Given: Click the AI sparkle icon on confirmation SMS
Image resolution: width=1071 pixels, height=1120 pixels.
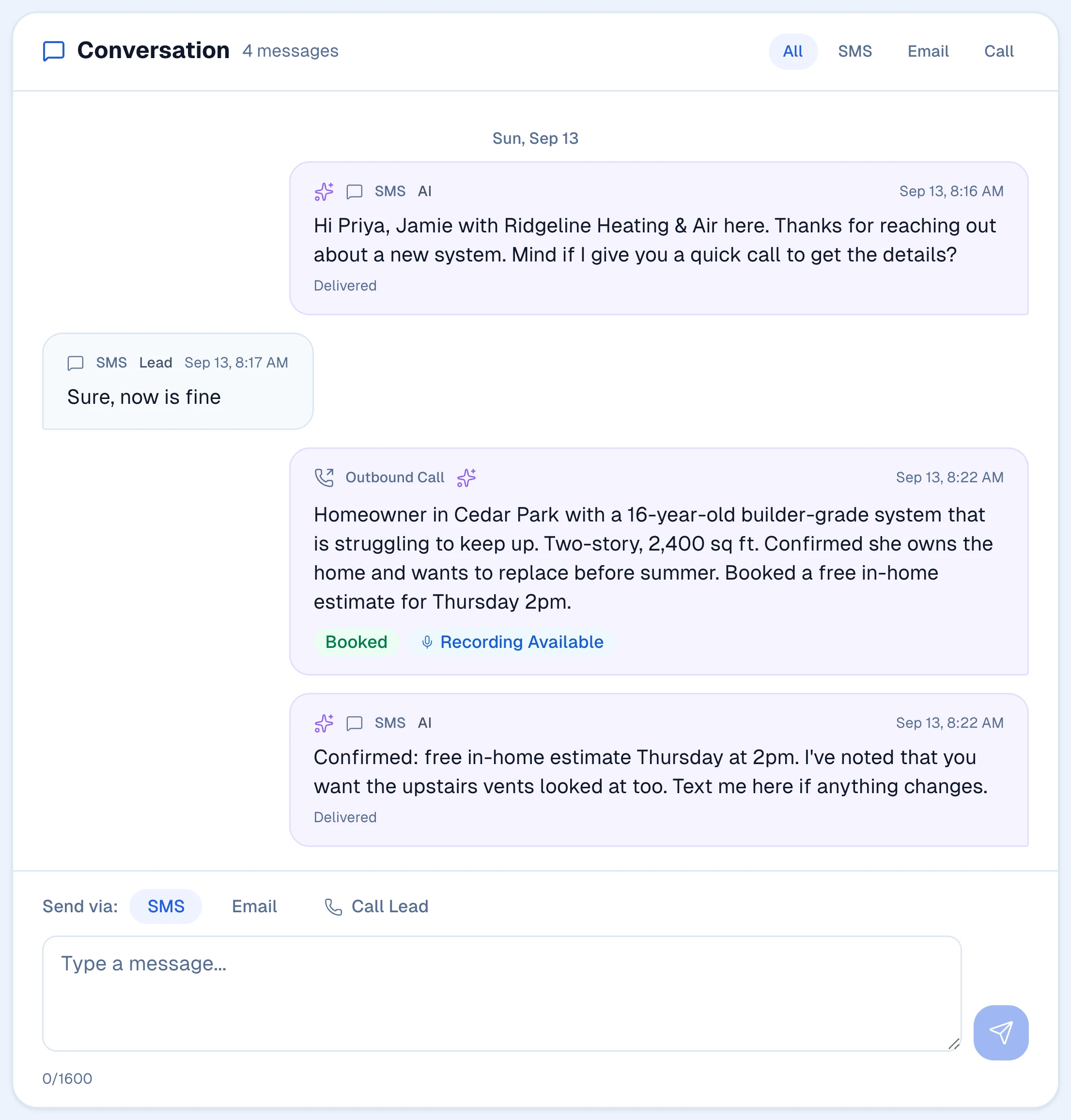Looking at the screenshot, I should click(324, 723).
